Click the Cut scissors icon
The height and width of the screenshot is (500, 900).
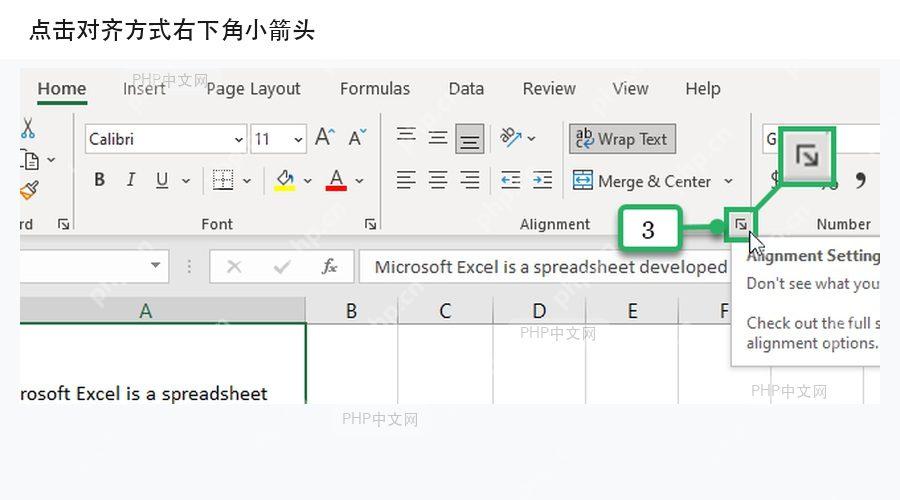coord(28,129)
